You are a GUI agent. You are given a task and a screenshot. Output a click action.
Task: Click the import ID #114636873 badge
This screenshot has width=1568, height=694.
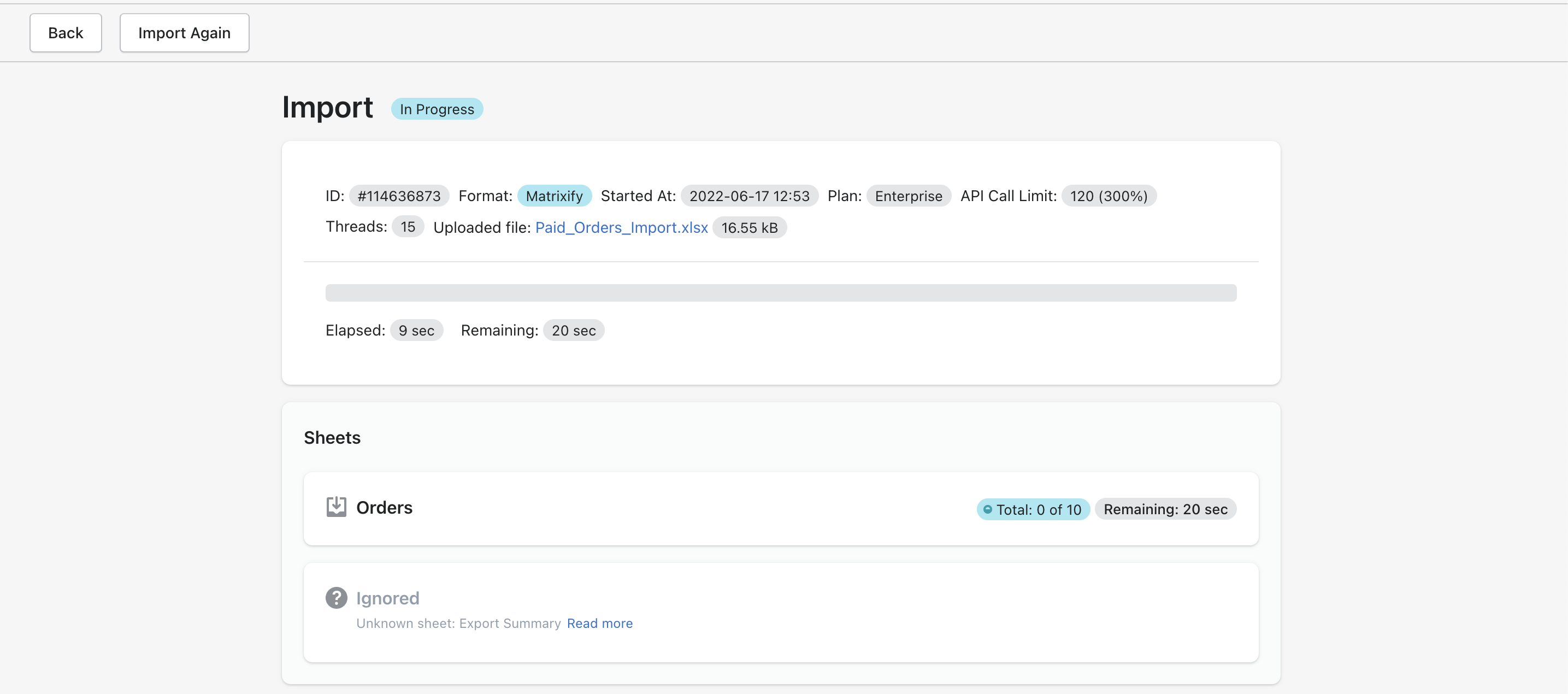(399, 196)
